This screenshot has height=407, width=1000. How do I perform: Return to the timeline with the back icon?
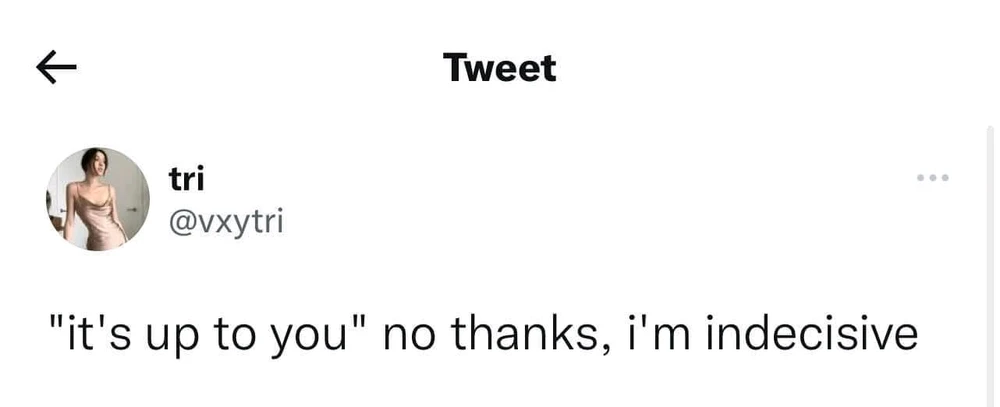point(57,68)
